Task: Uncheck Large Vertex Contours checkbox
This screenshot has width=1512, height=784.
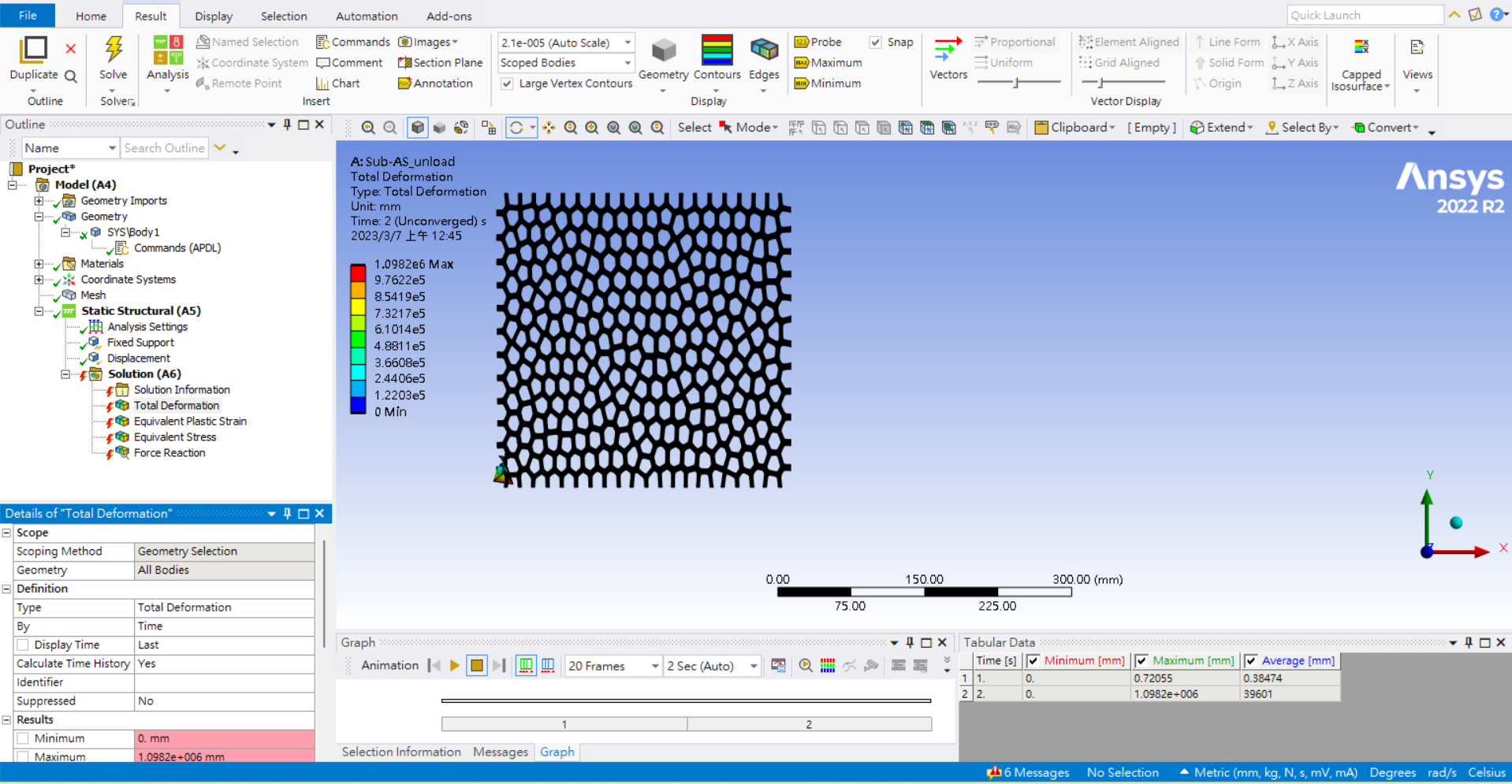Action: pyautogui.click(x=508, y=84)
